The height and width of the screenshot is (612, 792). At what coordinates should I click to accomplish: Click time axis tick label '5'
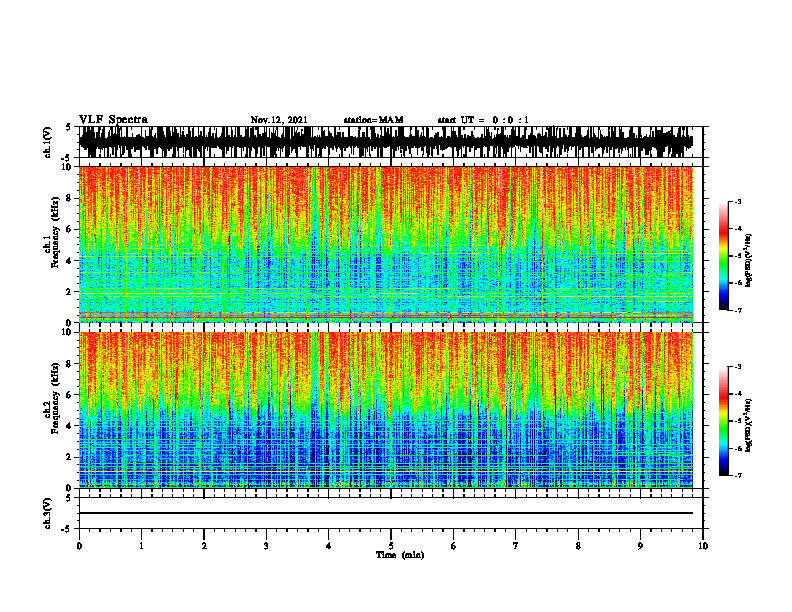(x=391, y=546)
